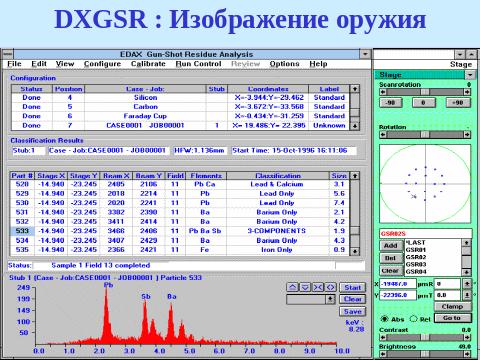Reset scan rotation with the 0 button
Screen dimensions: 480x360
pos(423,102)
